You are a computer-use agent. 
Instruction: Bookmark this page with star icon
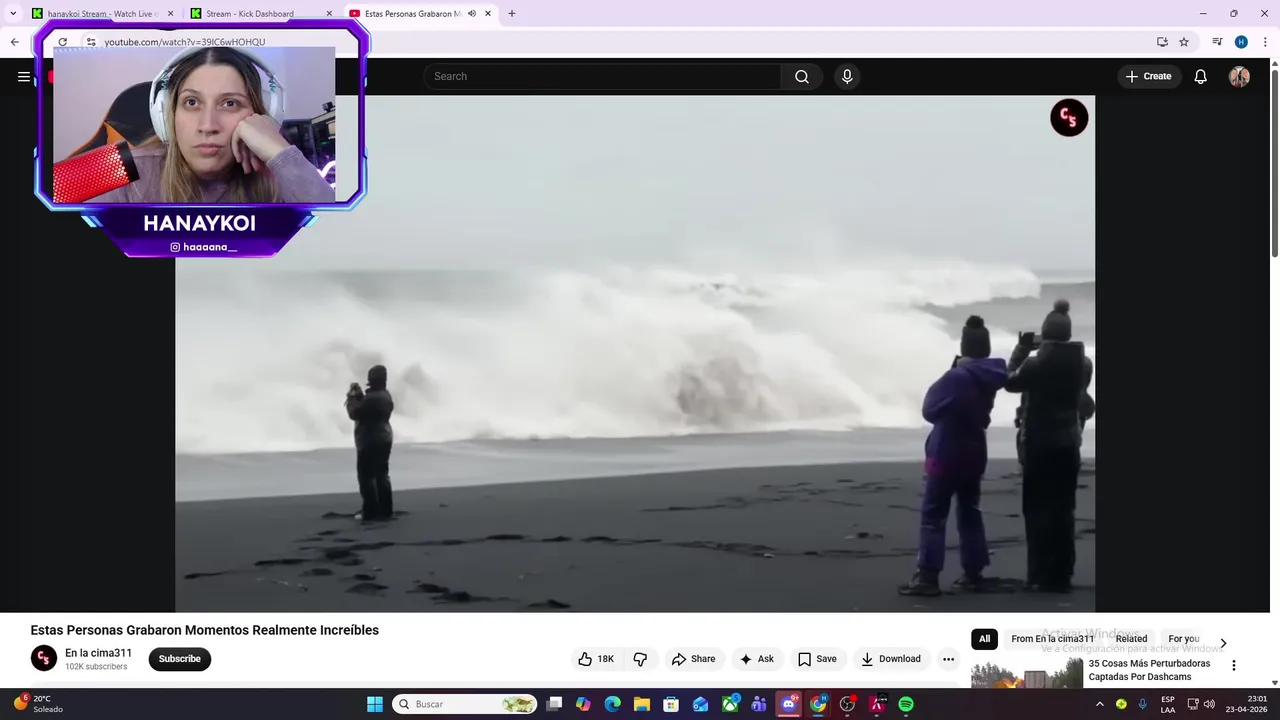[x=1184, y=42]
